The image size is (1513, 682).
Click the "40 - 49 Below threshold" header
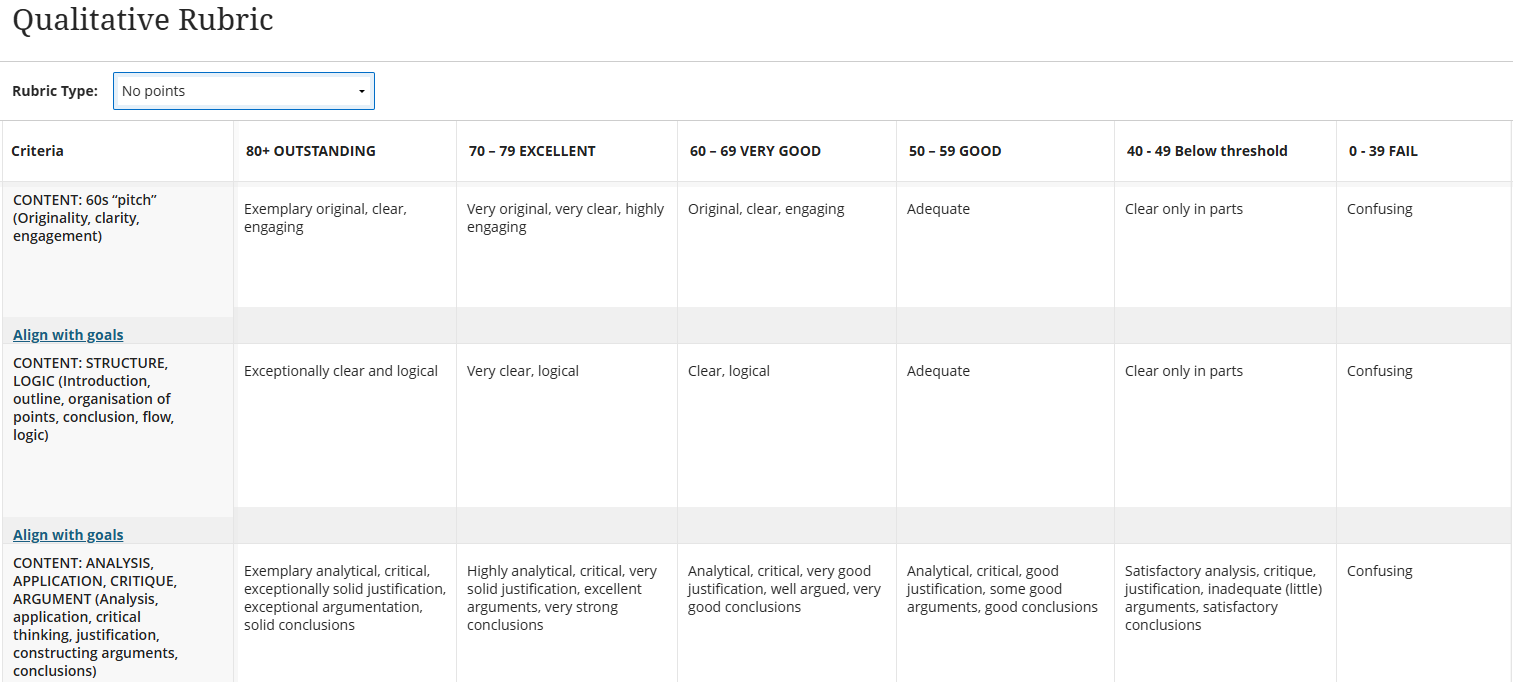click(x=1207, y=151)
